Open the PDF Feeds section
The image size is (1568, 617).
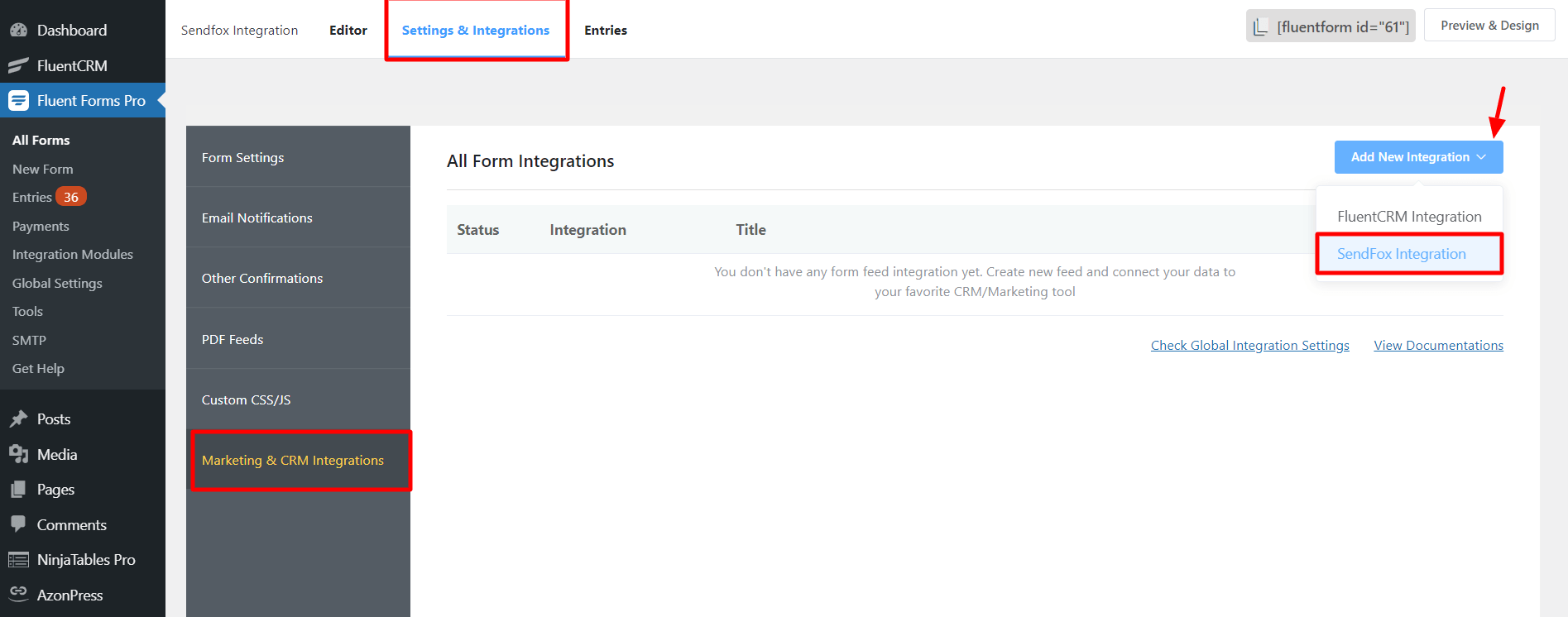pyautogui.click(x=298, y=339)
